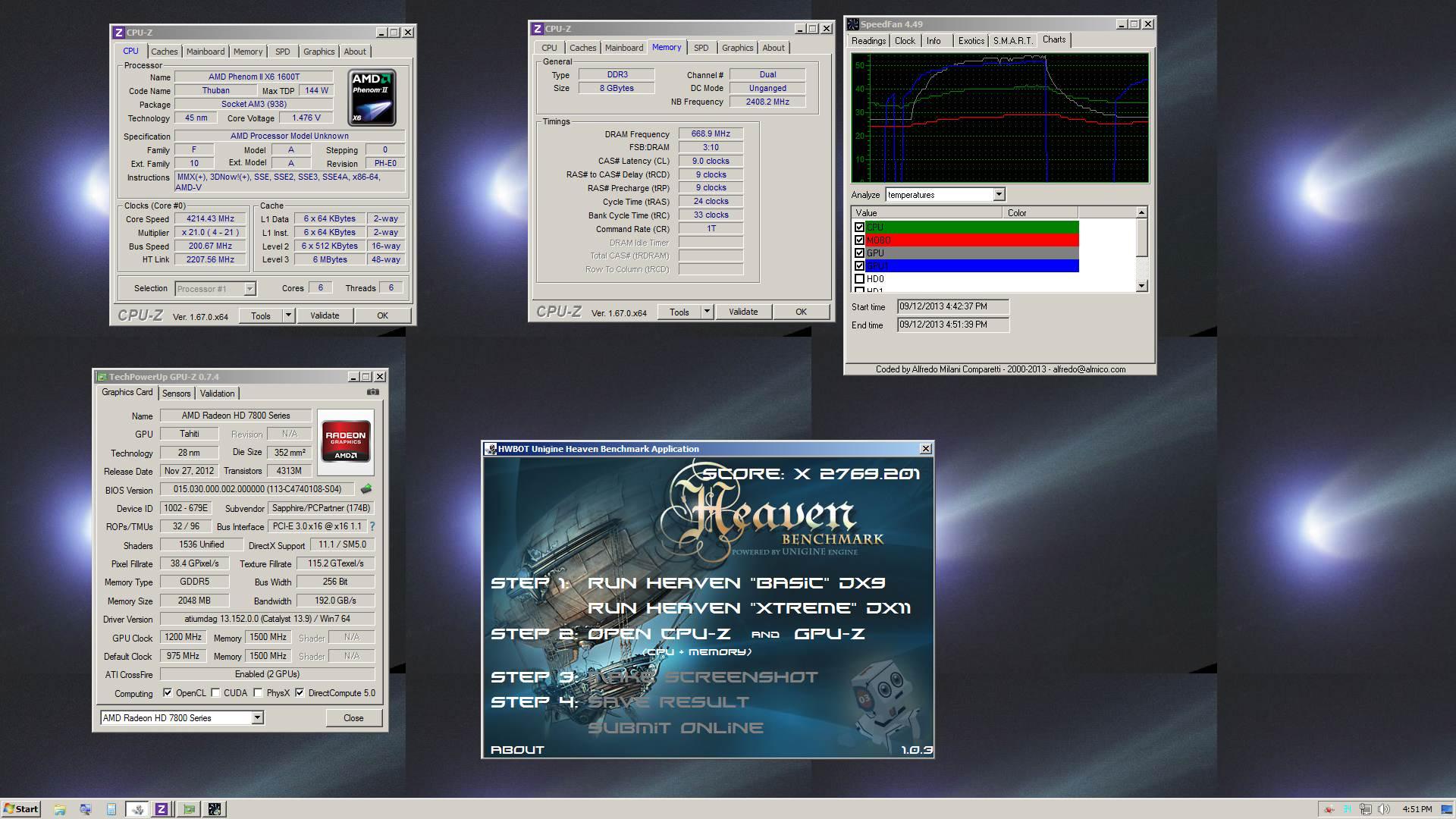Screen dimensions: 1456x819
Task: Click the Heaven Benchmark title bar icon
Action: (491, 449)
